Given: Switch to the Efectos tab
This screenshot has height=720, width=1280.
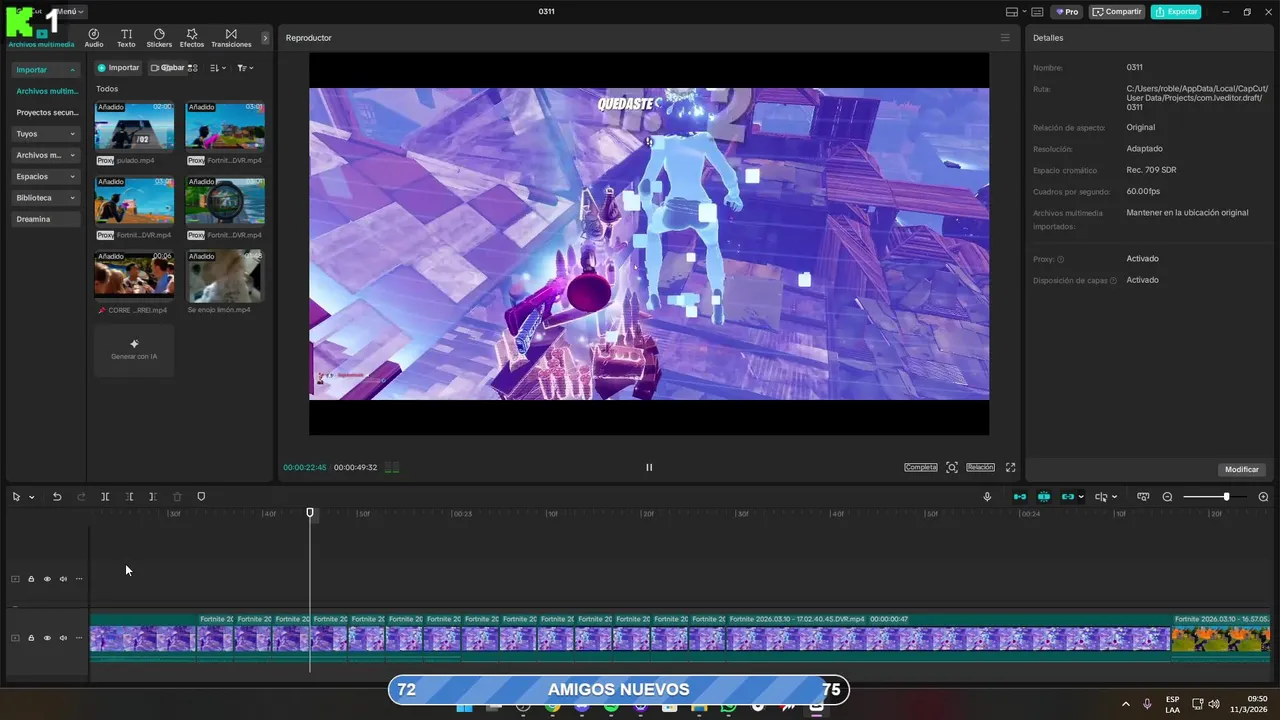Looking at the screenshot, I should 192,38.
